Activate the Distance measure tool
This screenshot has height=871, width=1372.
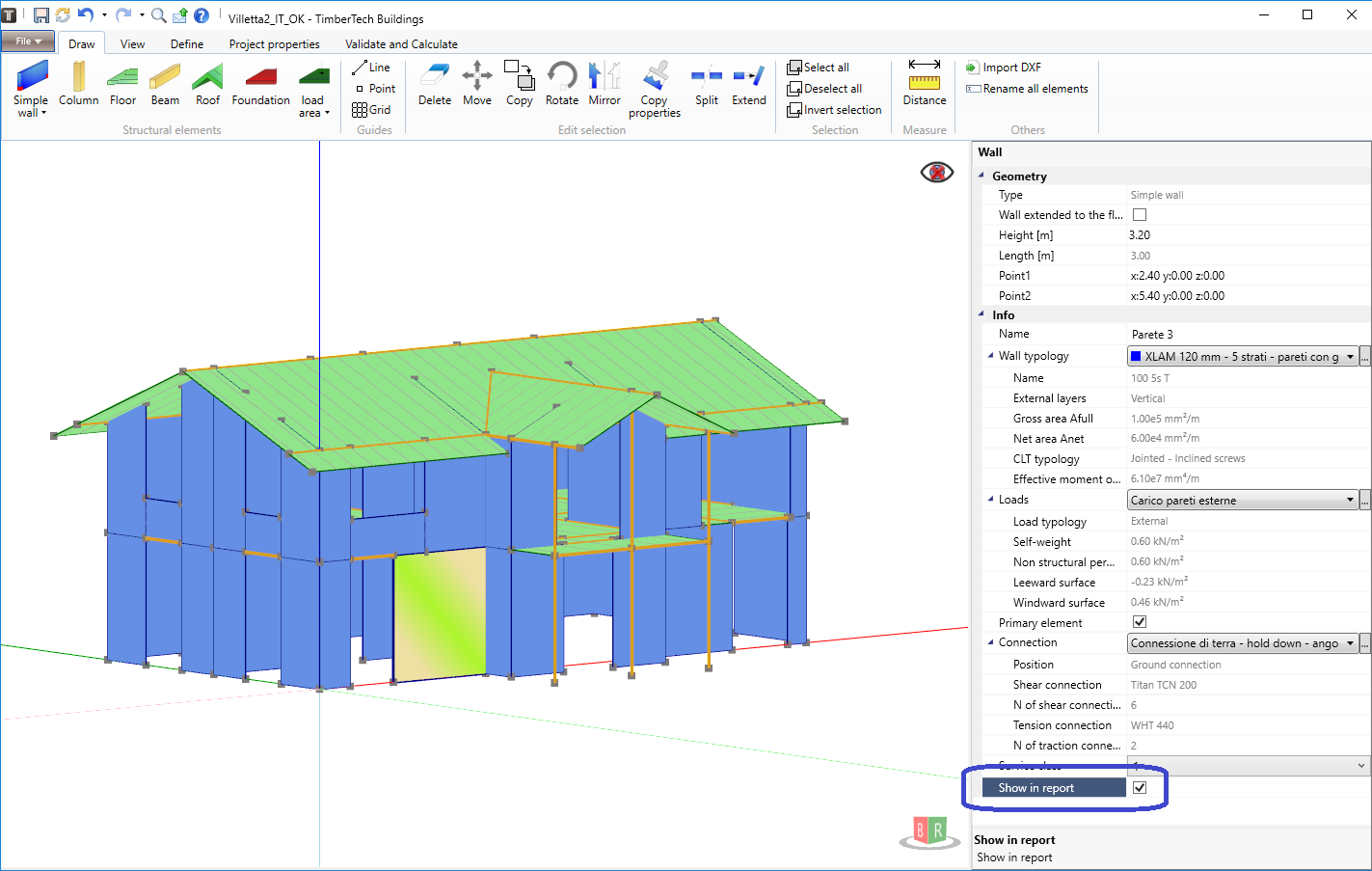click(925, 84)
